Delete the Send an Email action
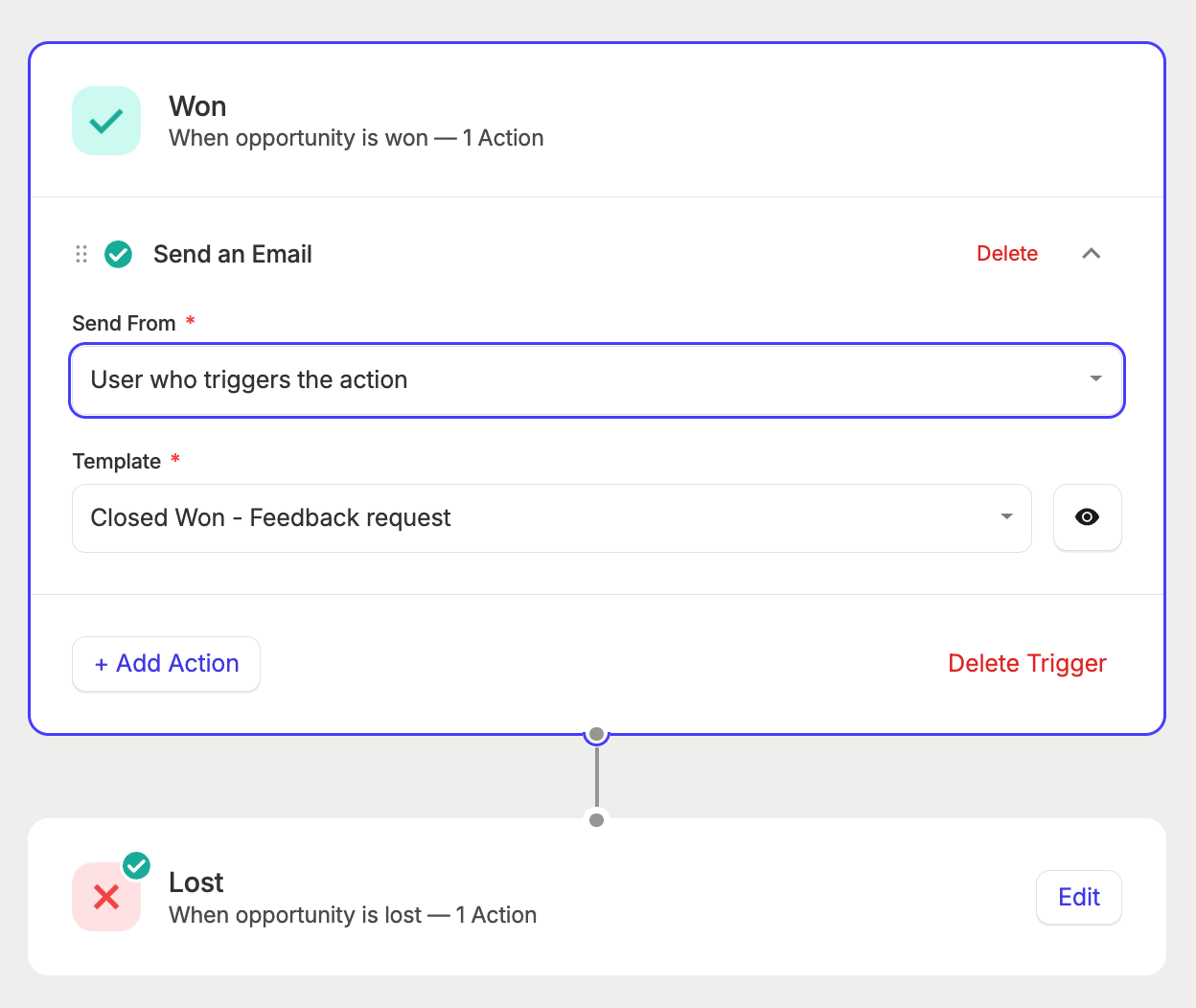Viewport: 1196px width, 1008px height. tap(1007, 254)
